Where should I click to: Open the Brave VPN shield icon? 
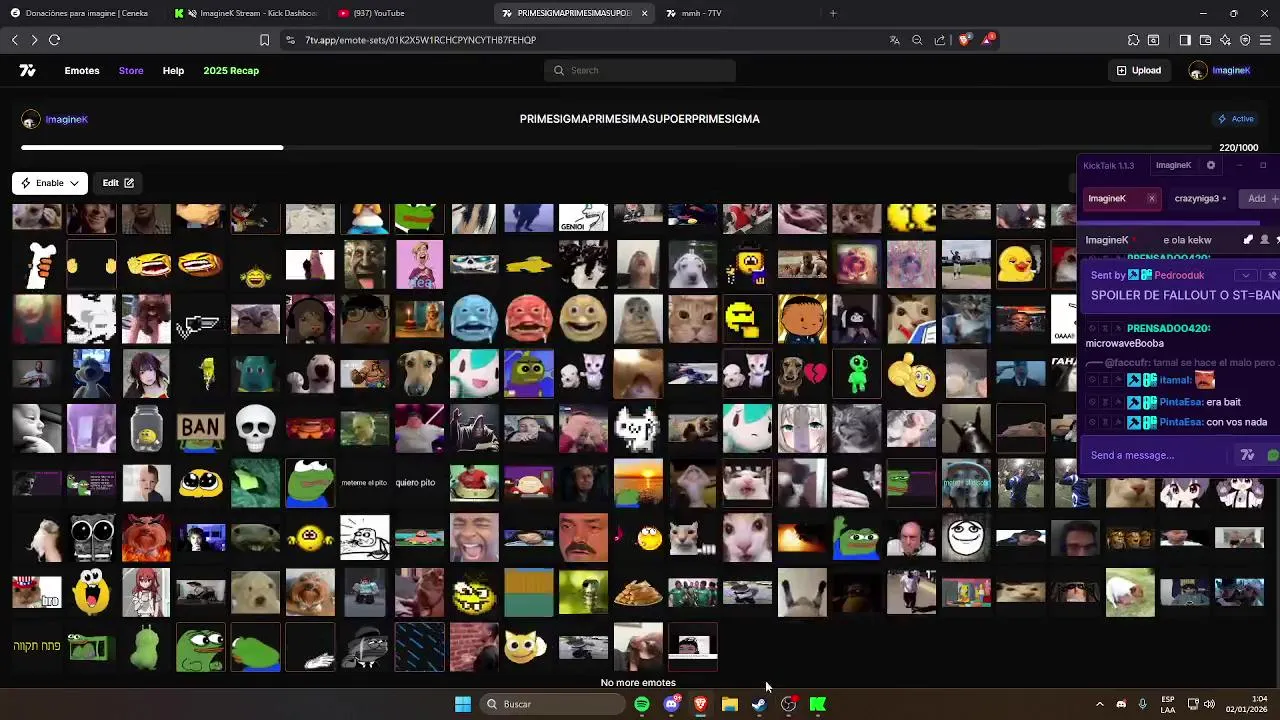point(1245,40)
